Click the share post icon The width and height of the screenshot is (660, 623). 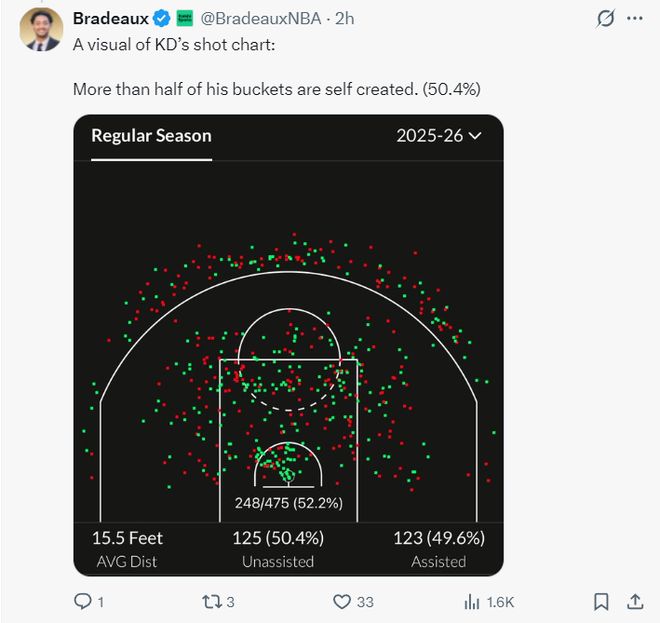(634, 601)
